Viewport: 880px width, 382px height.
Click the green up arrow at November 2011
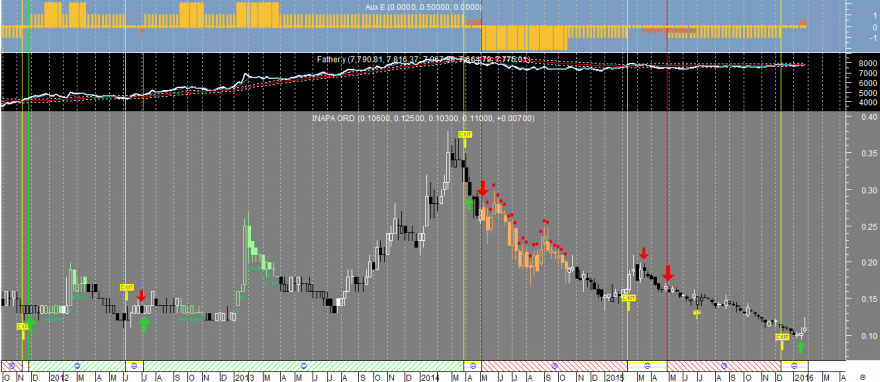(x=31, y=323)
